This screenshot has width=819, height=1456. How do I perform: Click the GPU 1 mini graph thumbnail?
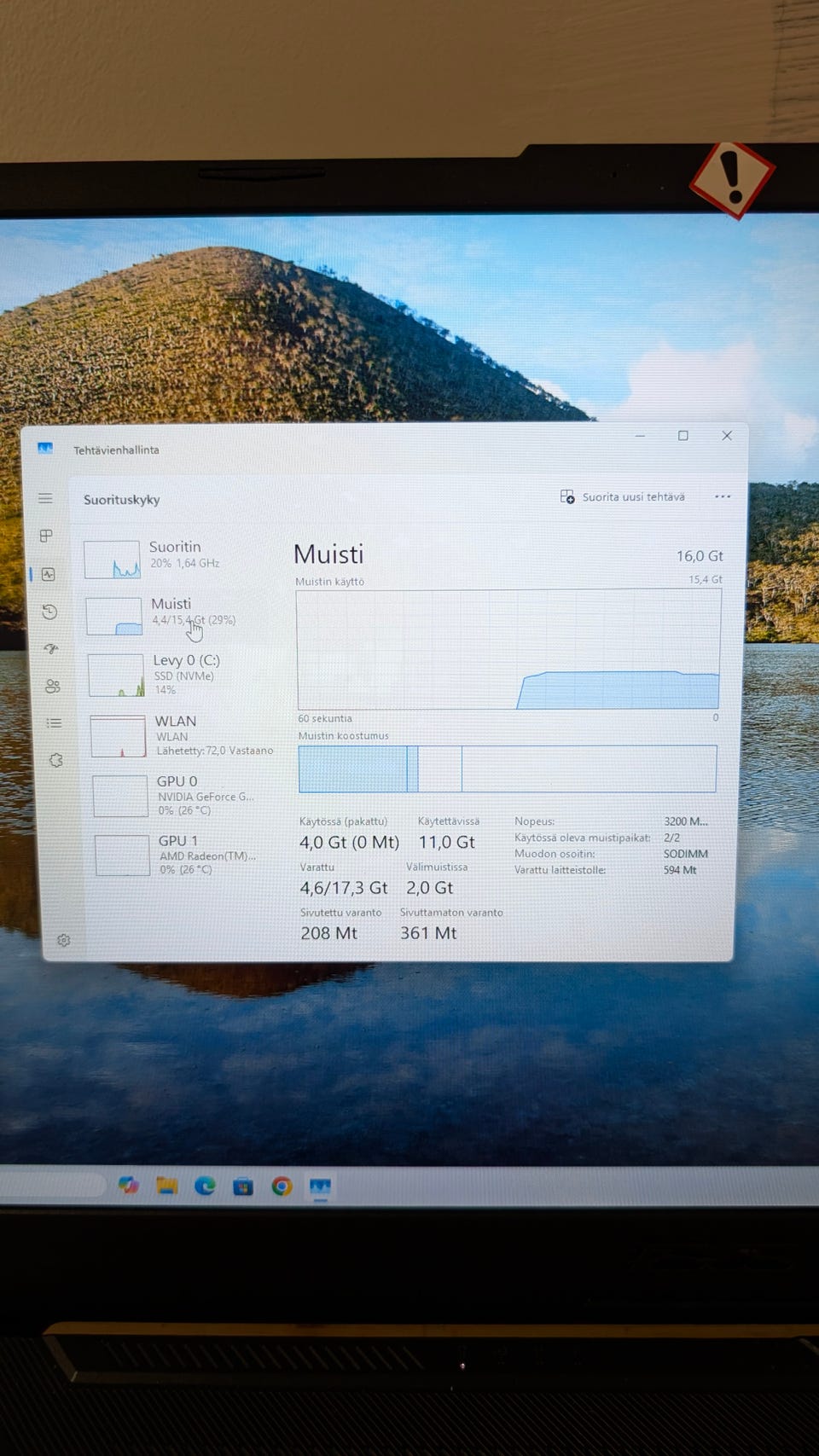pos(122,855)
